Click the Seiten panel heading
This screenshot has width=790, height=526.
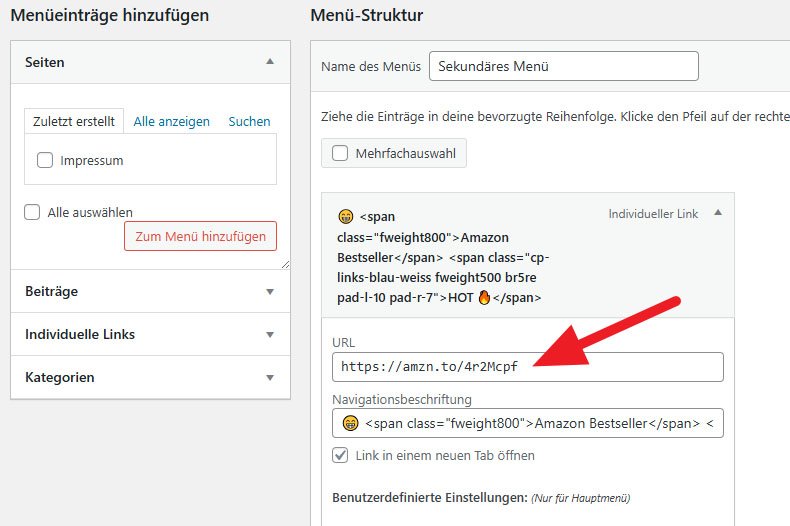45,62
